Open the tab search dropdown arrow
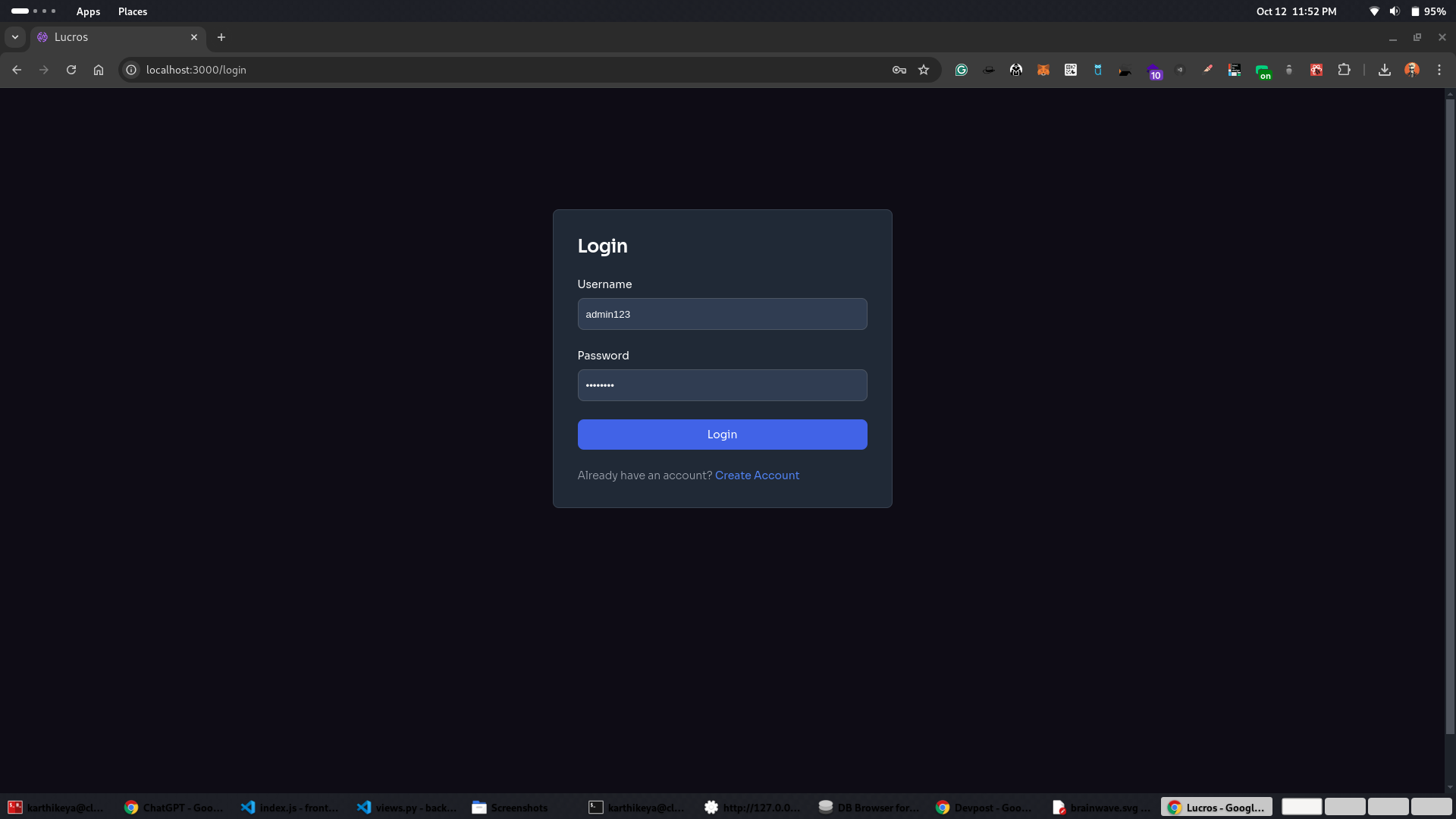Viewport: 1456px width, 819px height. (15, 37)
